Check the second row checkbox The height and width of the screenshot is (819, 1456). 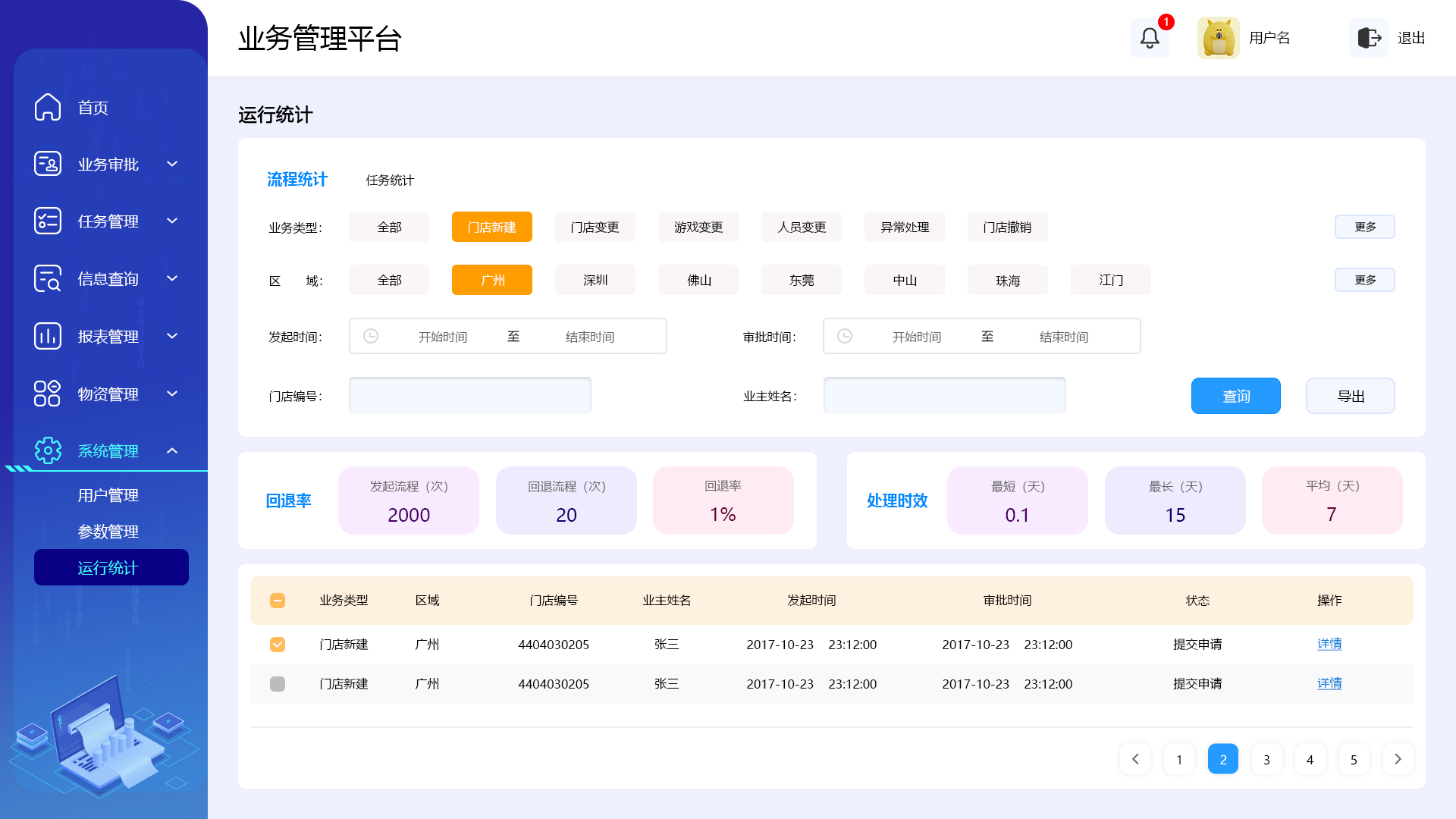click(x=278, y=684)
